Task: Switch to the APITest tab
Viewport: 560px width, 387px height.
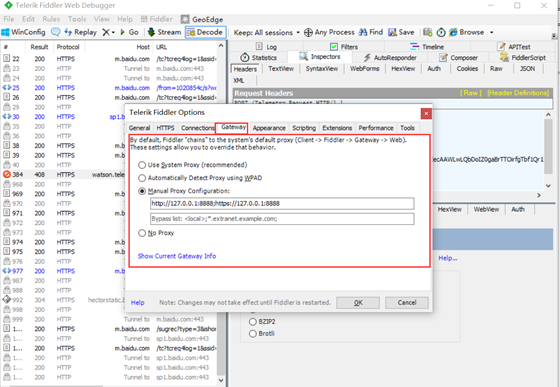Action: (x=514, y=47)
